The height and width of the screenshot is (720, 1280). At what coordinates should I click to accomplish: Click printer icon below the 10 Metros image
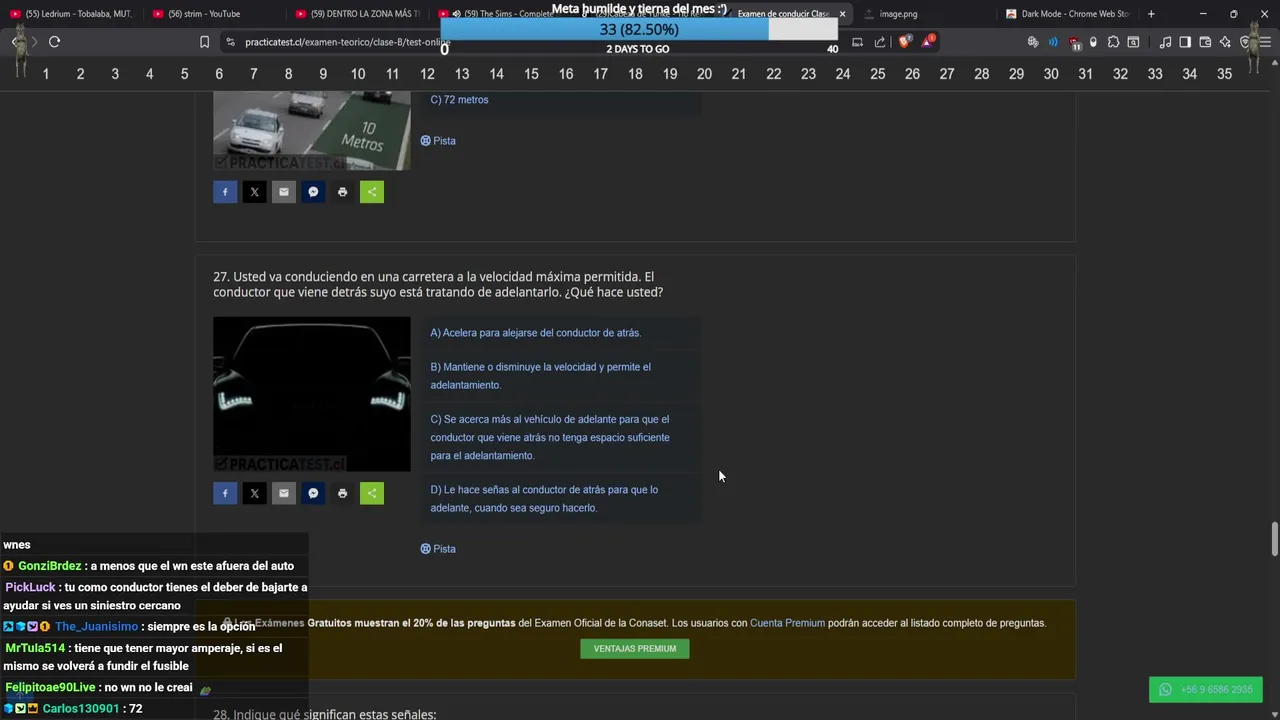point(342,192)
